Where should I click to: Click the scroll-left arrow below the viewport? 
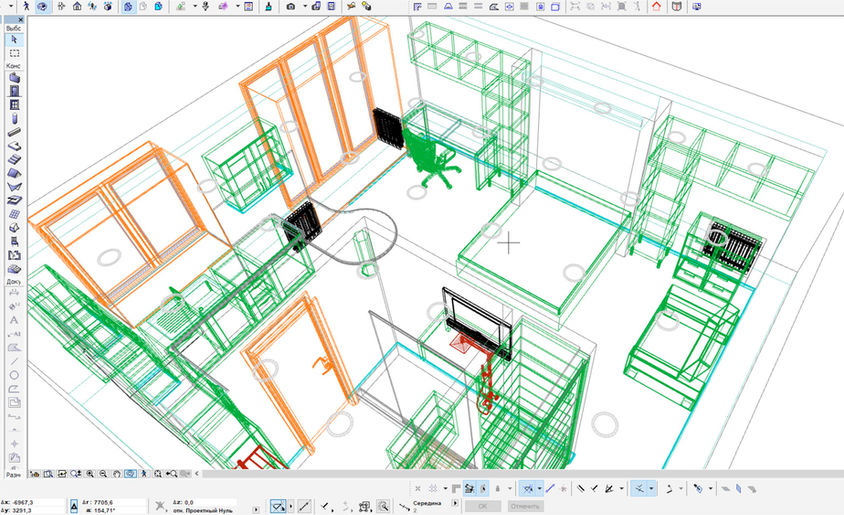(x=197, y=474)
